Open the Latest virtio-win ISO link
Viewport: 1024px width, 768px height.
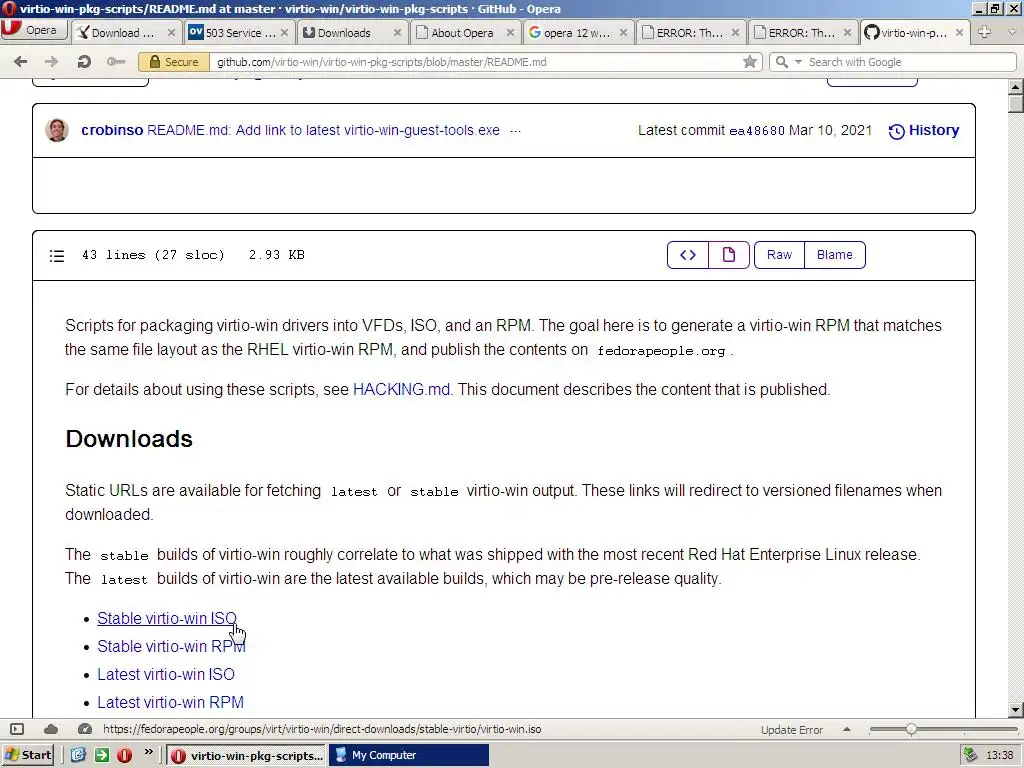pyautogui.click(x=166, y=675)
